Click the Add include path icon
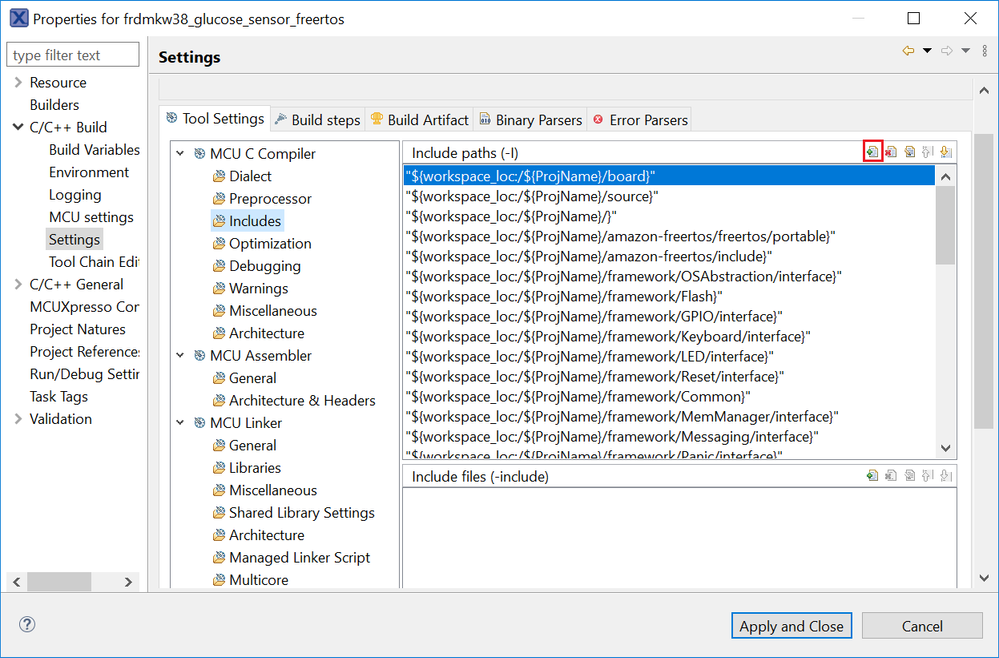This screenshot has width=999, height=658. [872, 152]
